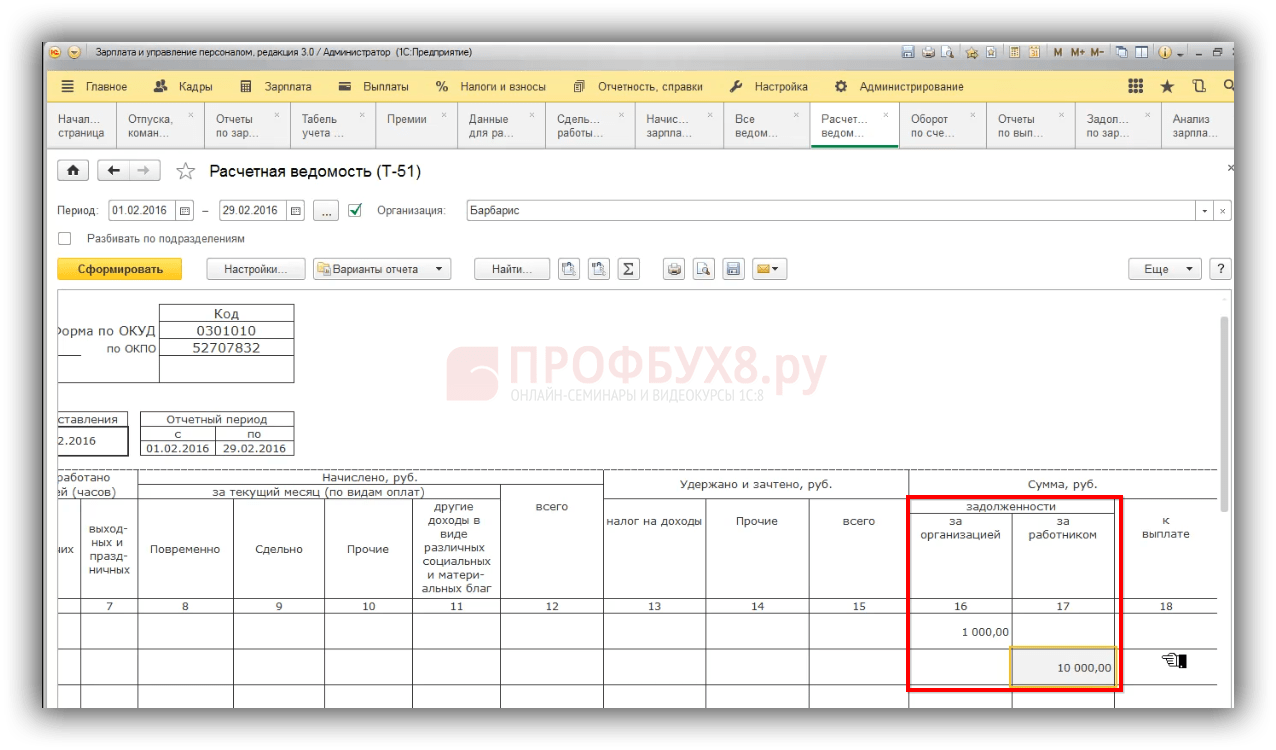Image resolution: width=1276 pixels, height=750 pixels.
Task: Click the print icon in title bar
Action: click(928, 52)
